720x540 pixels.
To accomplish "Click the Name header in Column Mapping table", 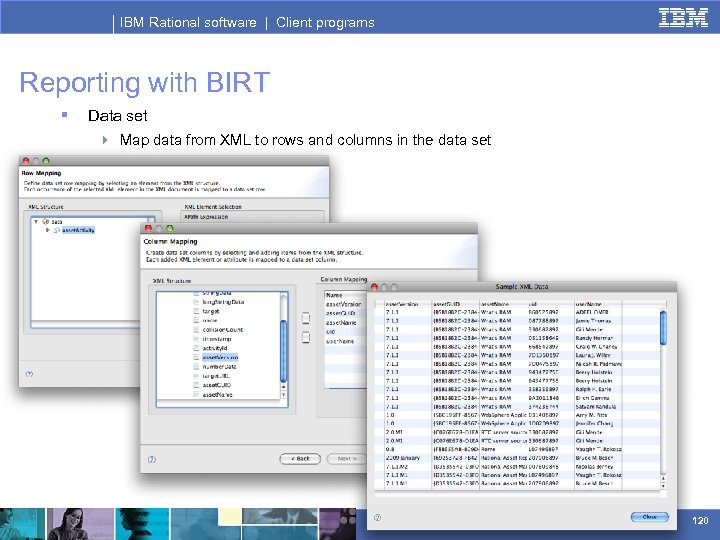I will point(346,295).
